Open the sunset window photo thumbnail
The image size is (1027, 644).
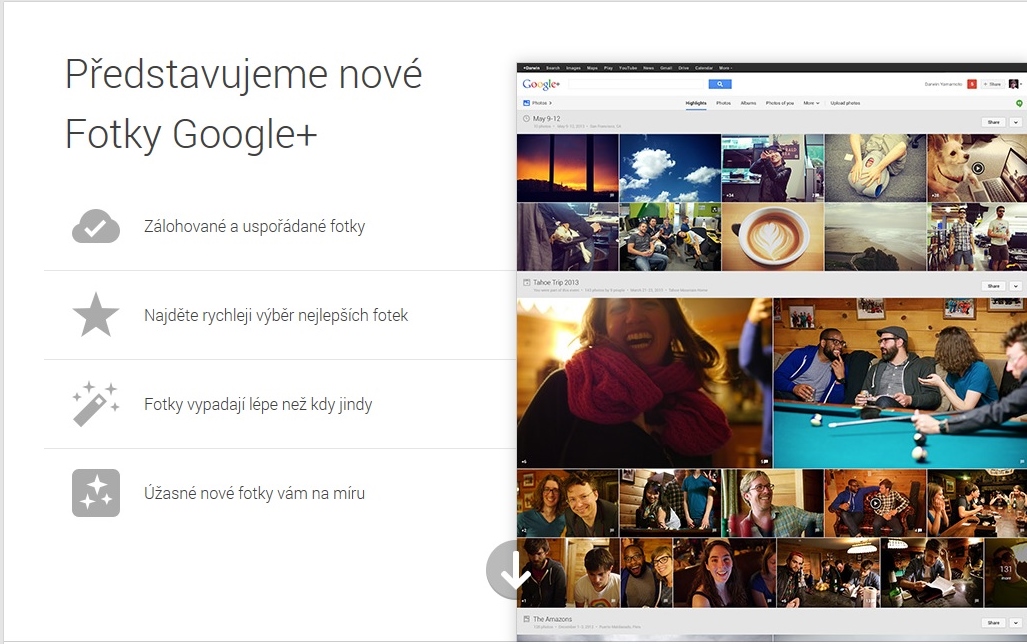point(567,168)
